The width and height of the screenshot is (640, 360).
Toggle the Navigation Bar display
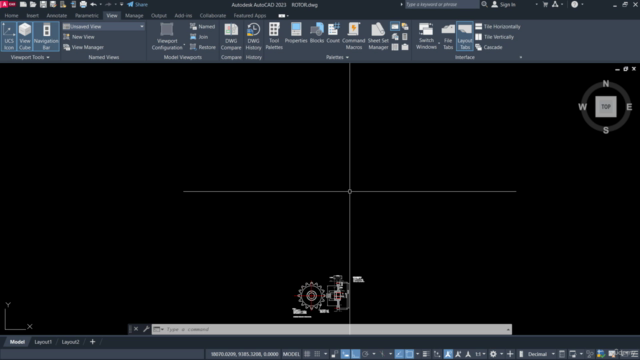point(46,36)
